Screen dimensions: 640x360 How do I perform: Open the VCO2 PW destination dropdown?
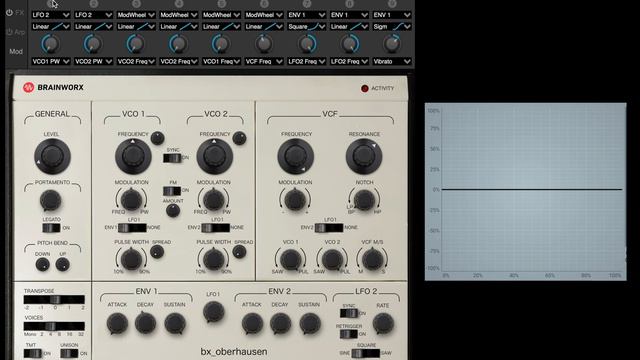93,61
